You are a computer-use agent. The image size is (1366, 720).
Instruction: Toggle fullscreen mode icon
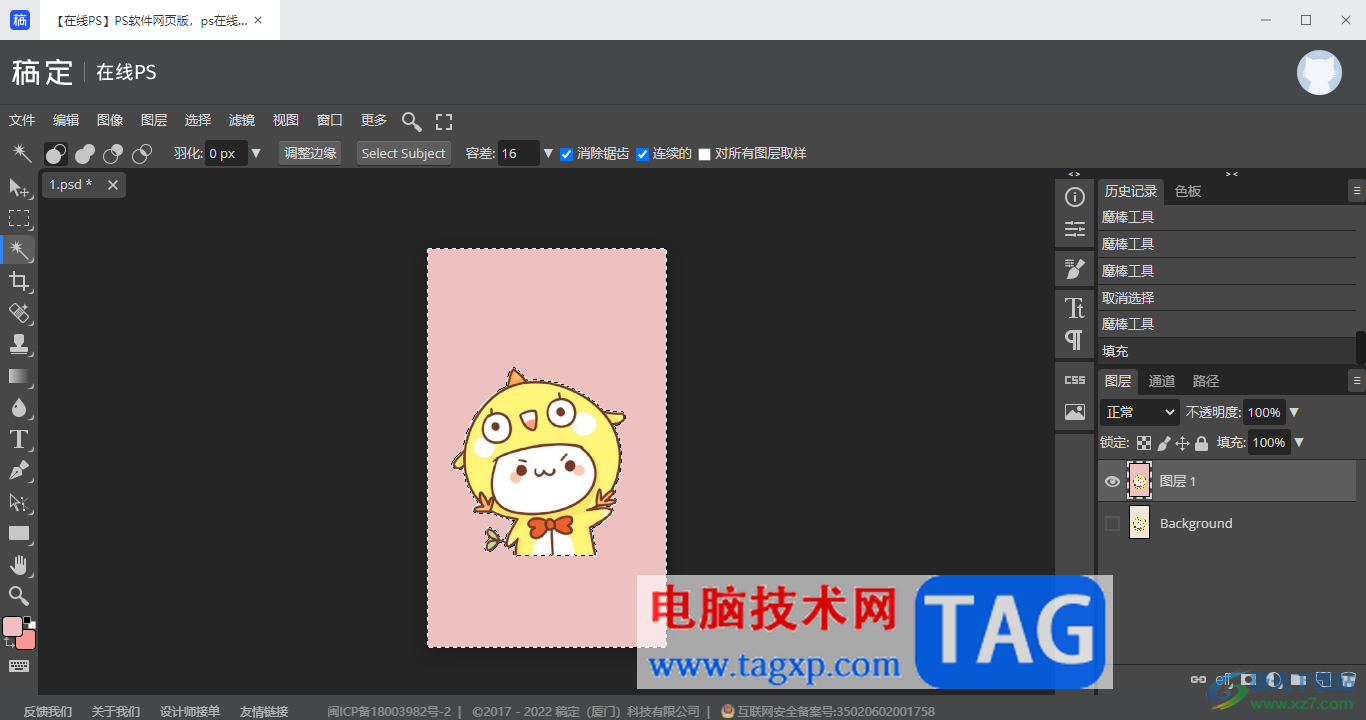(x=444, y=121)
